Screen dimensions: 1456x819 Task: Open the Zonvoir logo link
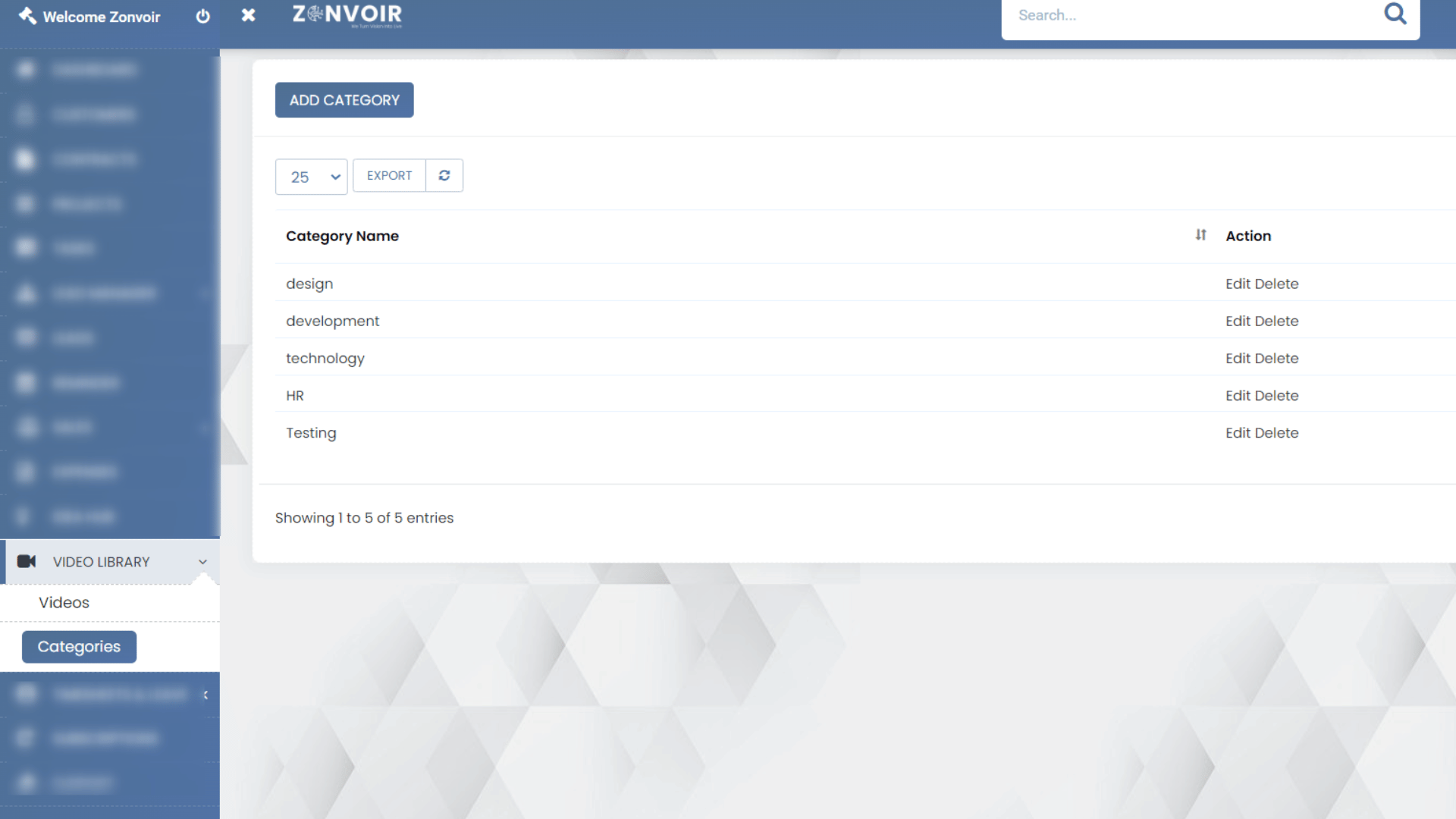point(347,15)
